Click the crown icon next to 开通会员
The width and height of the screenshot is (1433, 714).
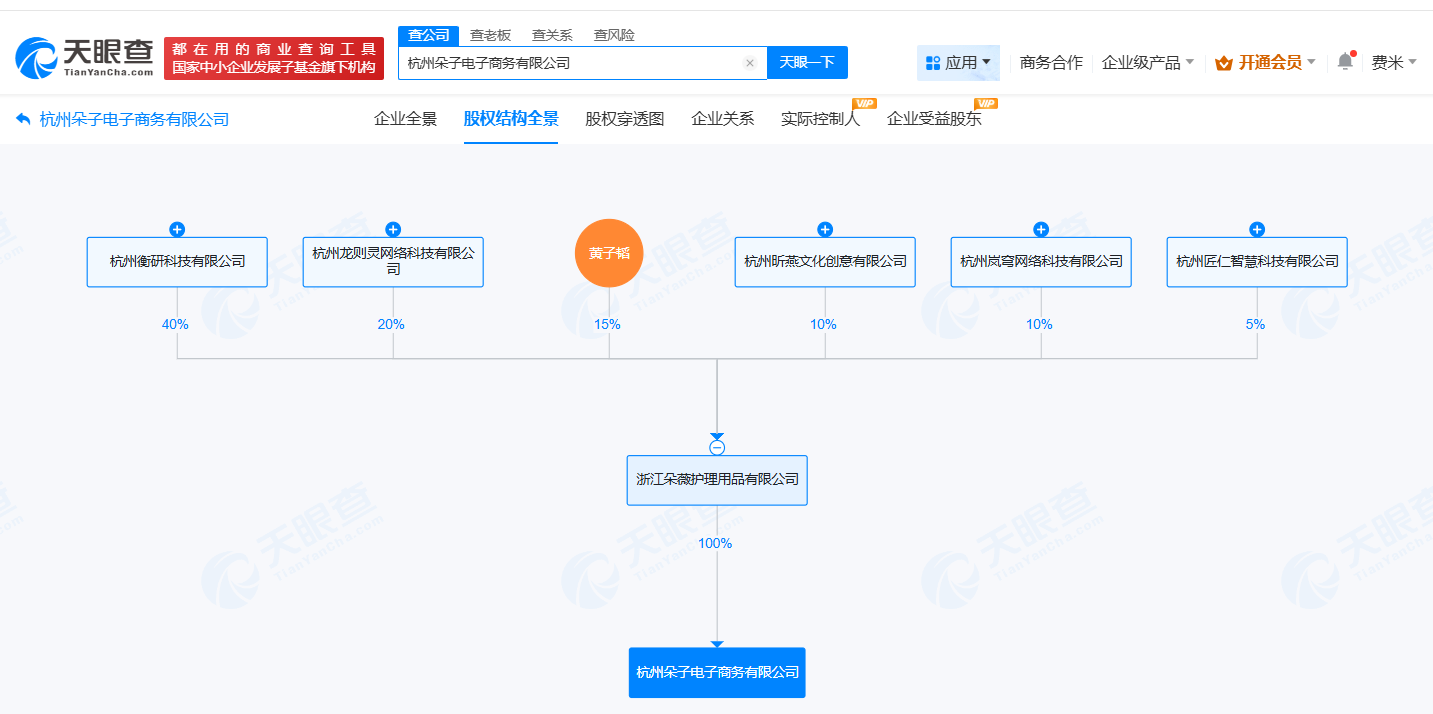[1224, 61]
